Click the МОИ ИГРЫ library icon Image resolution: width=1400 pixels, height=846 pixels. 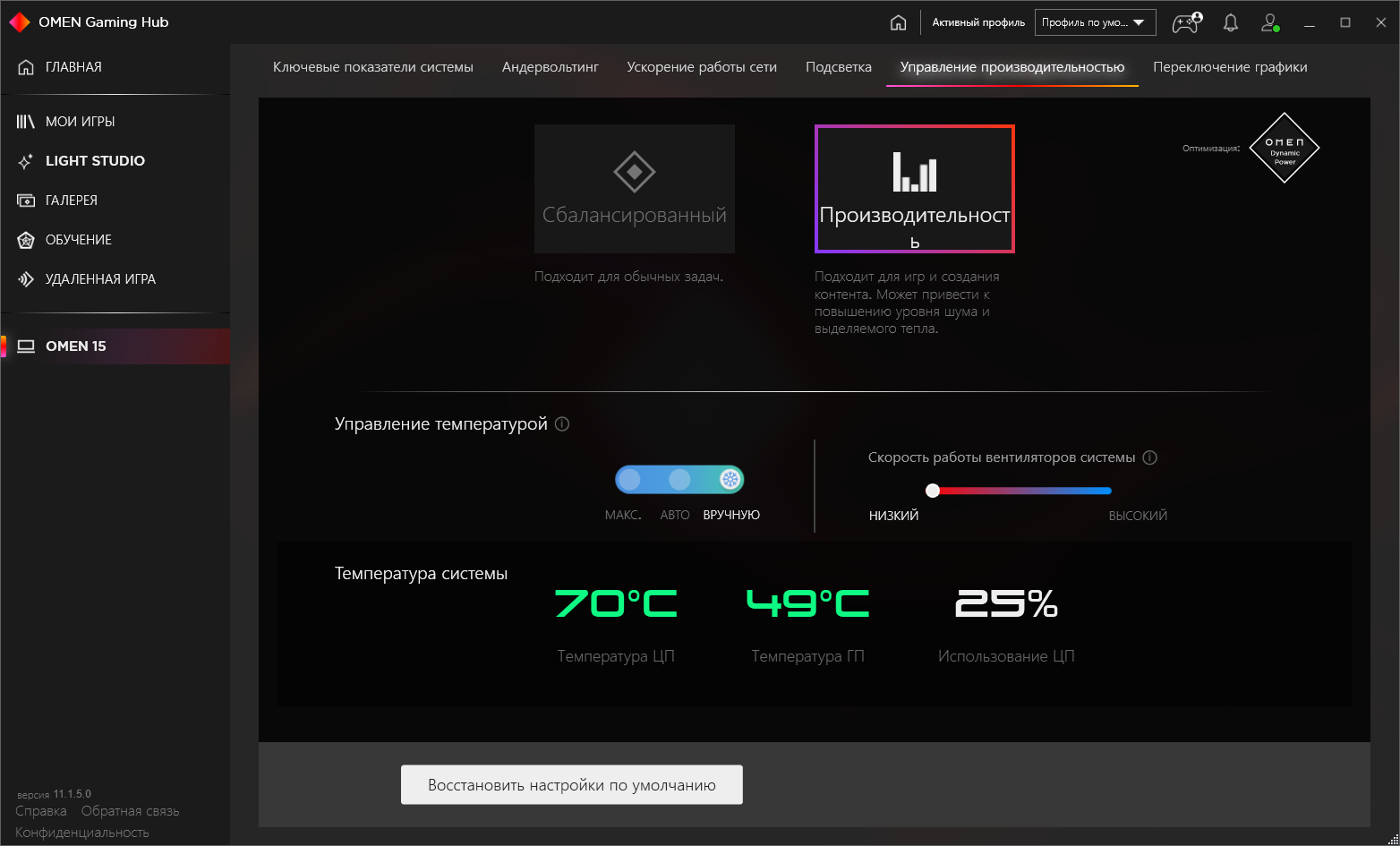click(26, 122)
